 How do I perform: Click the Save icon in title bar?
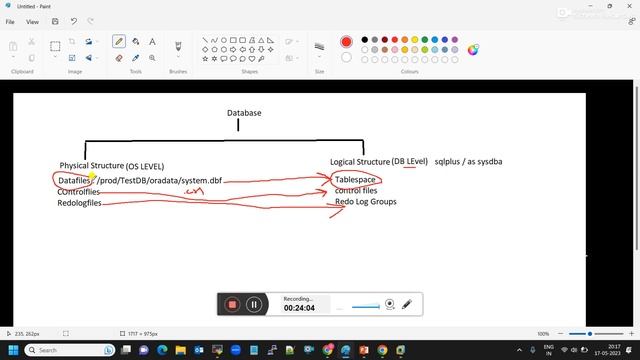click(55, 22)
